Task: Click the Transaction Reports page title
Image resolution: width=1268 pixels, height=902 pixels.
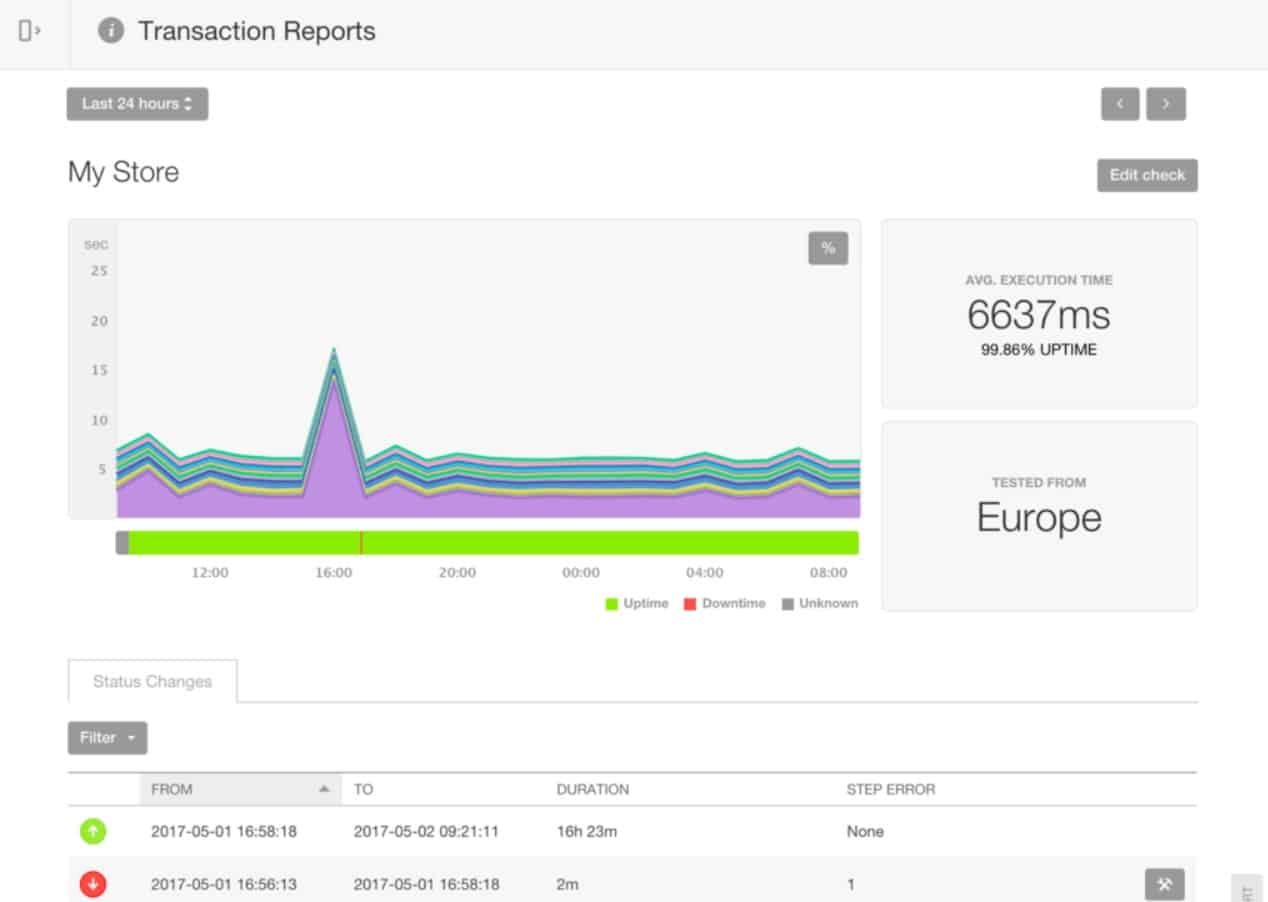Action: coord(257,31)
